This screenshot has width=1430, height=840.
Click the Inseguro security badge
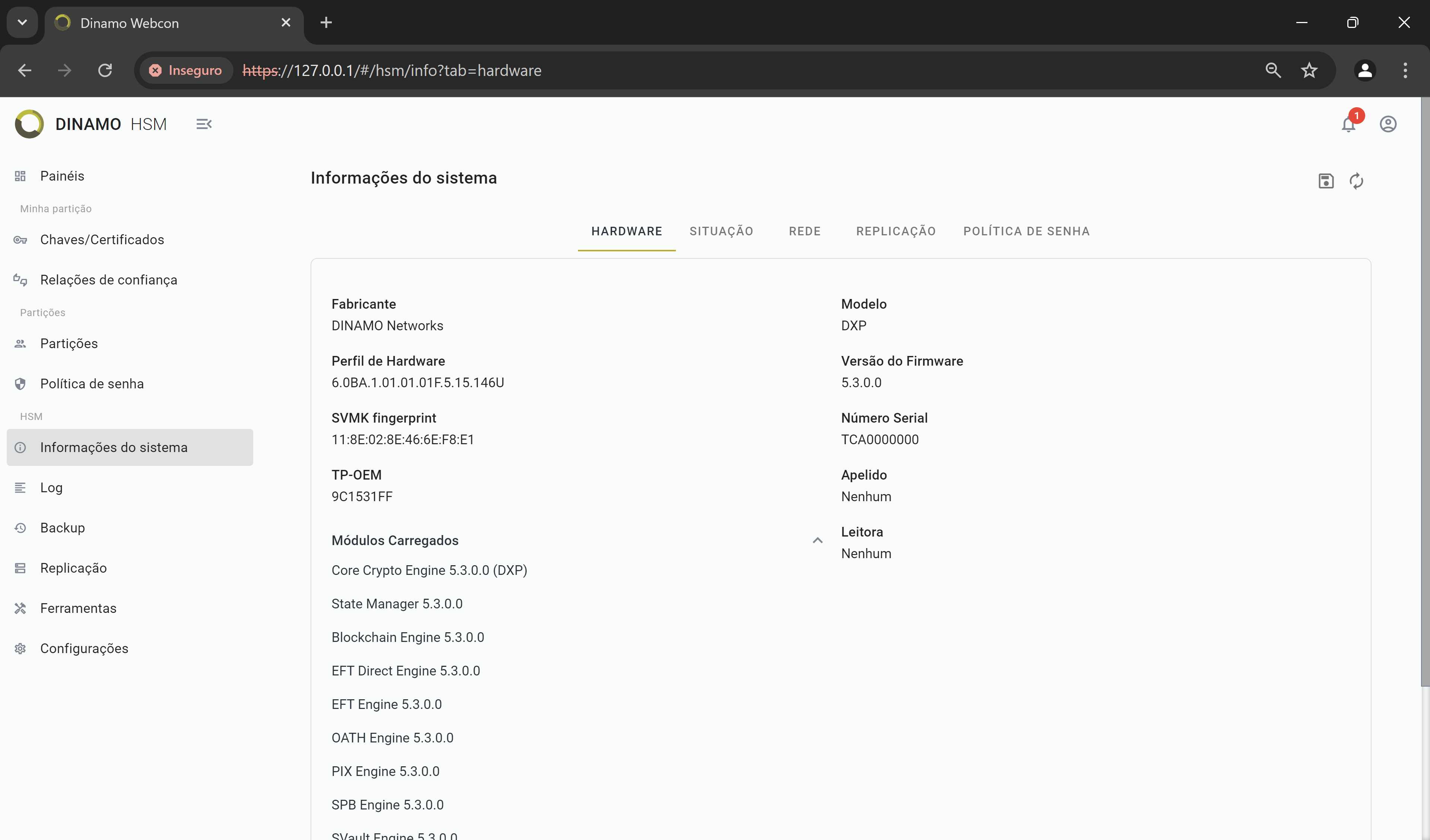point(185,70)
